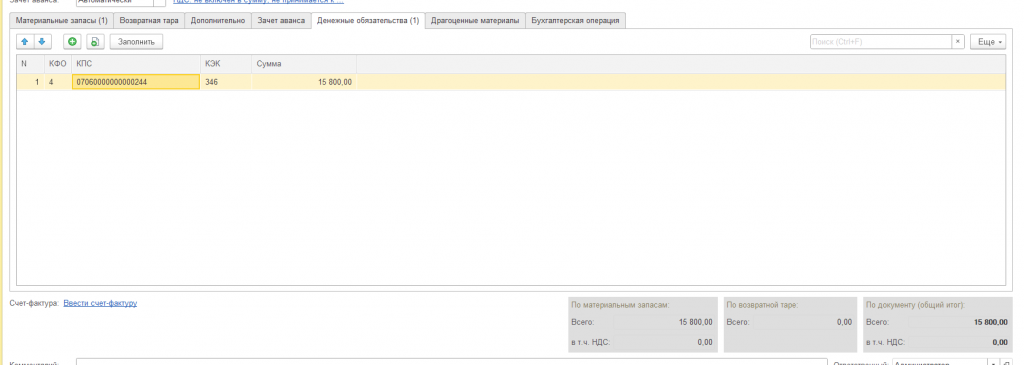
Task: Select the КЭК cell 346
Action: click(226, 82)
